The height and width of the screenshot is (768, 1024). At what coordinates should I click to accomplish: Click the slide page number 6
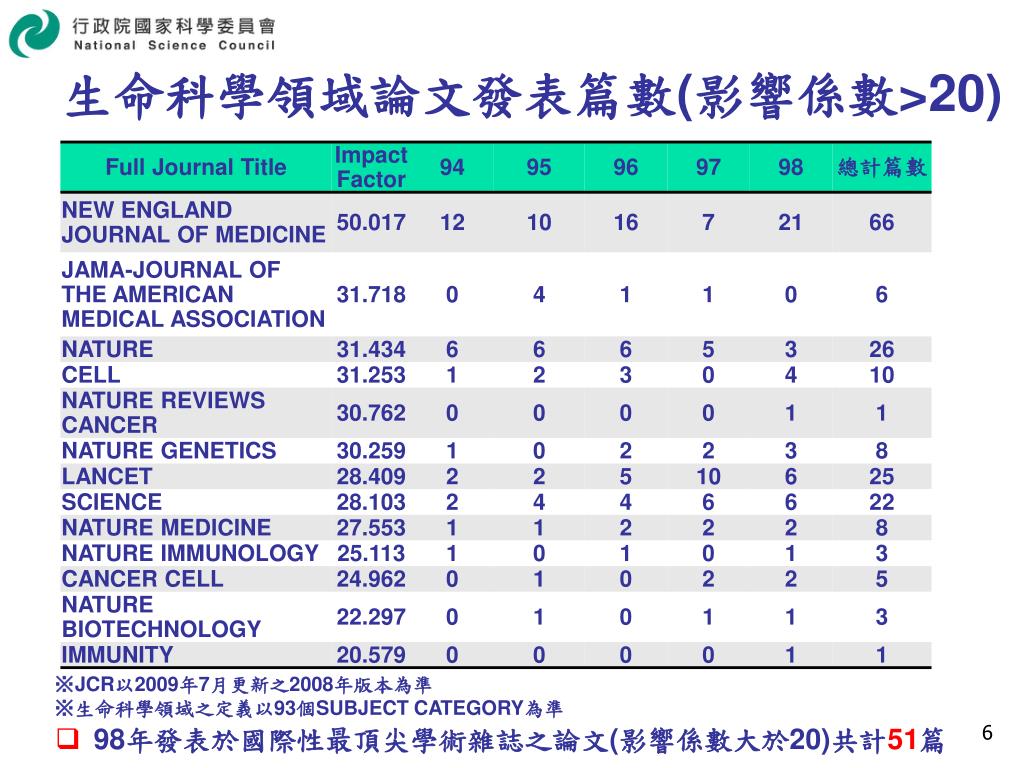[987, 733]
